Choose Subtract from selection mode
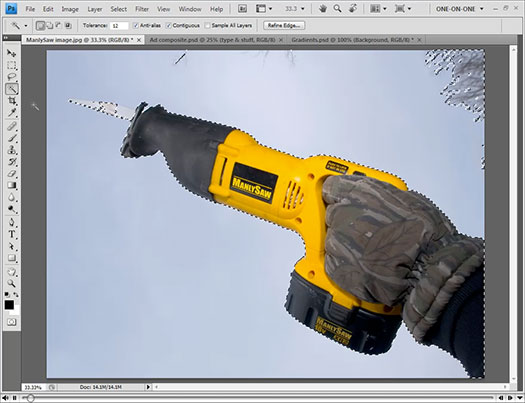Image resolution: width=525 pixels, height=403 pixels. point(58,25)
